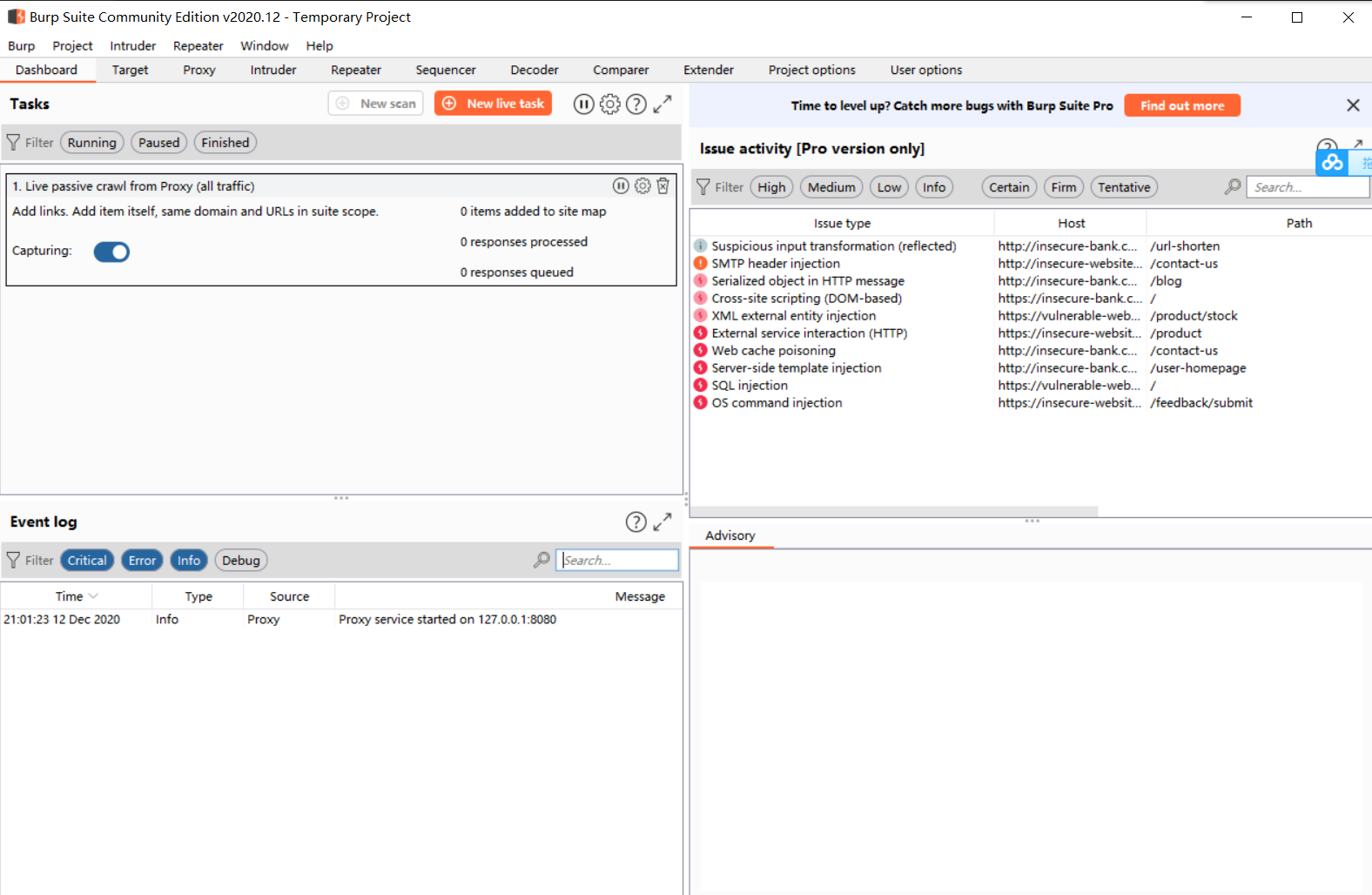Toggle the Debug event log filter
Screen dimensions: 1372x895
click(x=241, y=561)
